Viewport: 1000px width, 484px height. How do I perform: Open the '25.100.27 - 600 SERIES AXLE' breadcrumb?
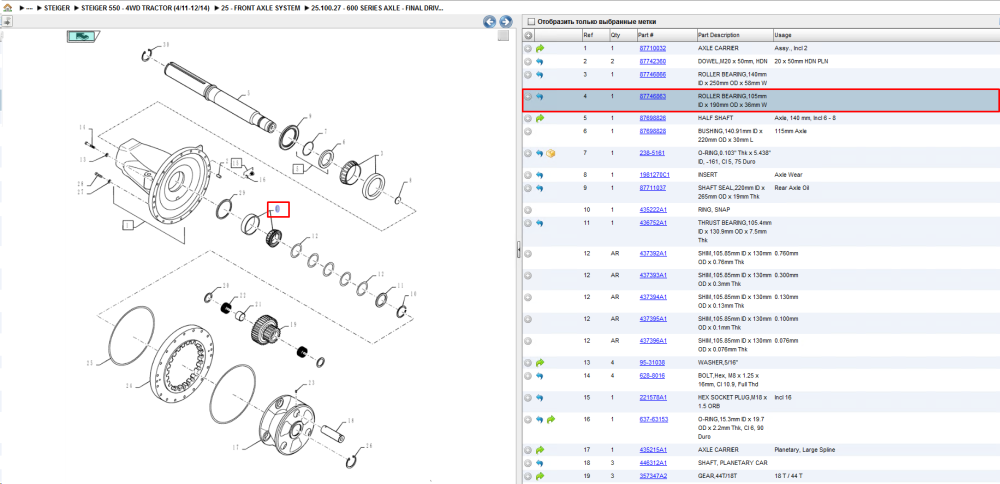point(378,8)
